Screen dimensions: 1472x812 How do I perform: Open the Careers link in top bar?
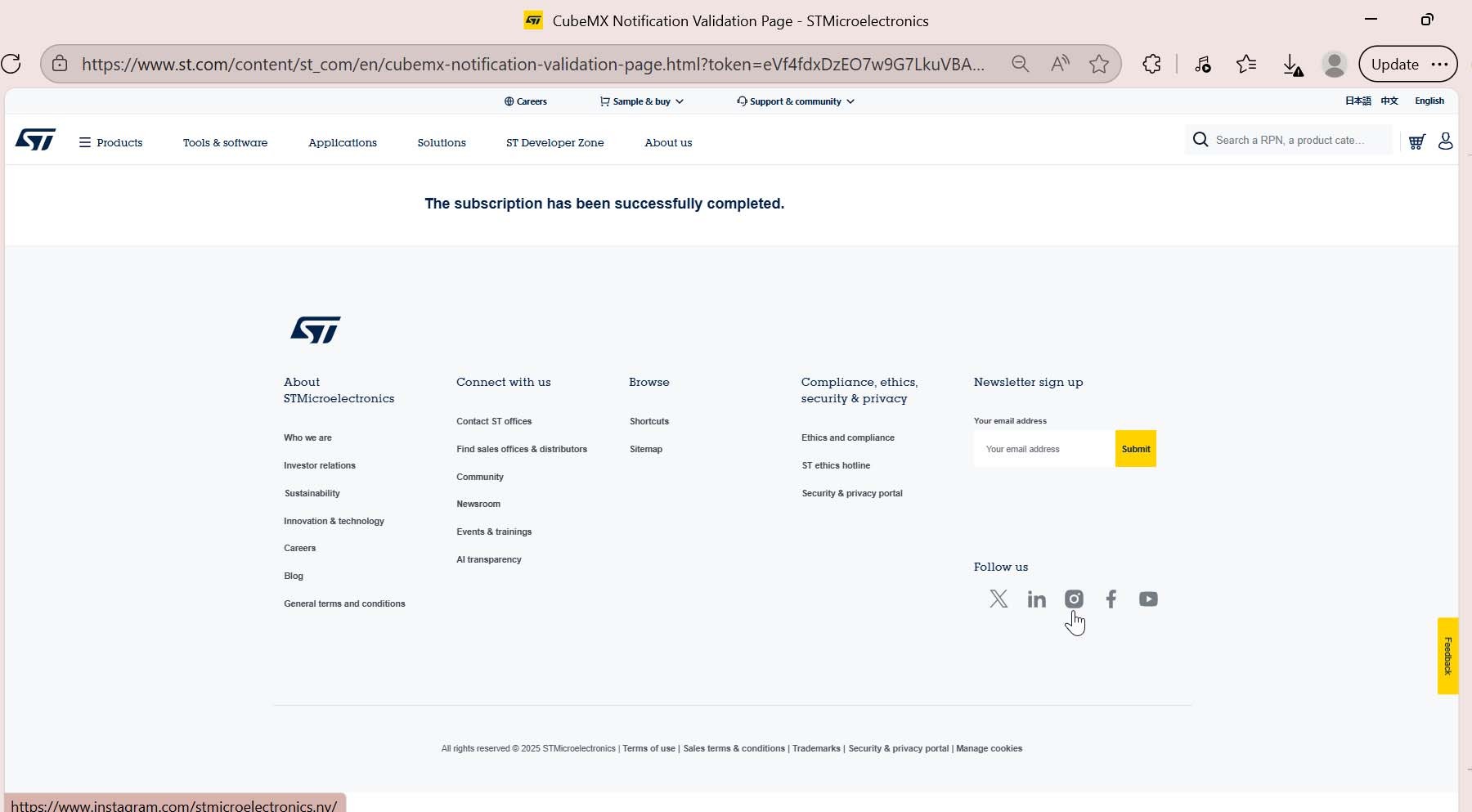(526, 101)
